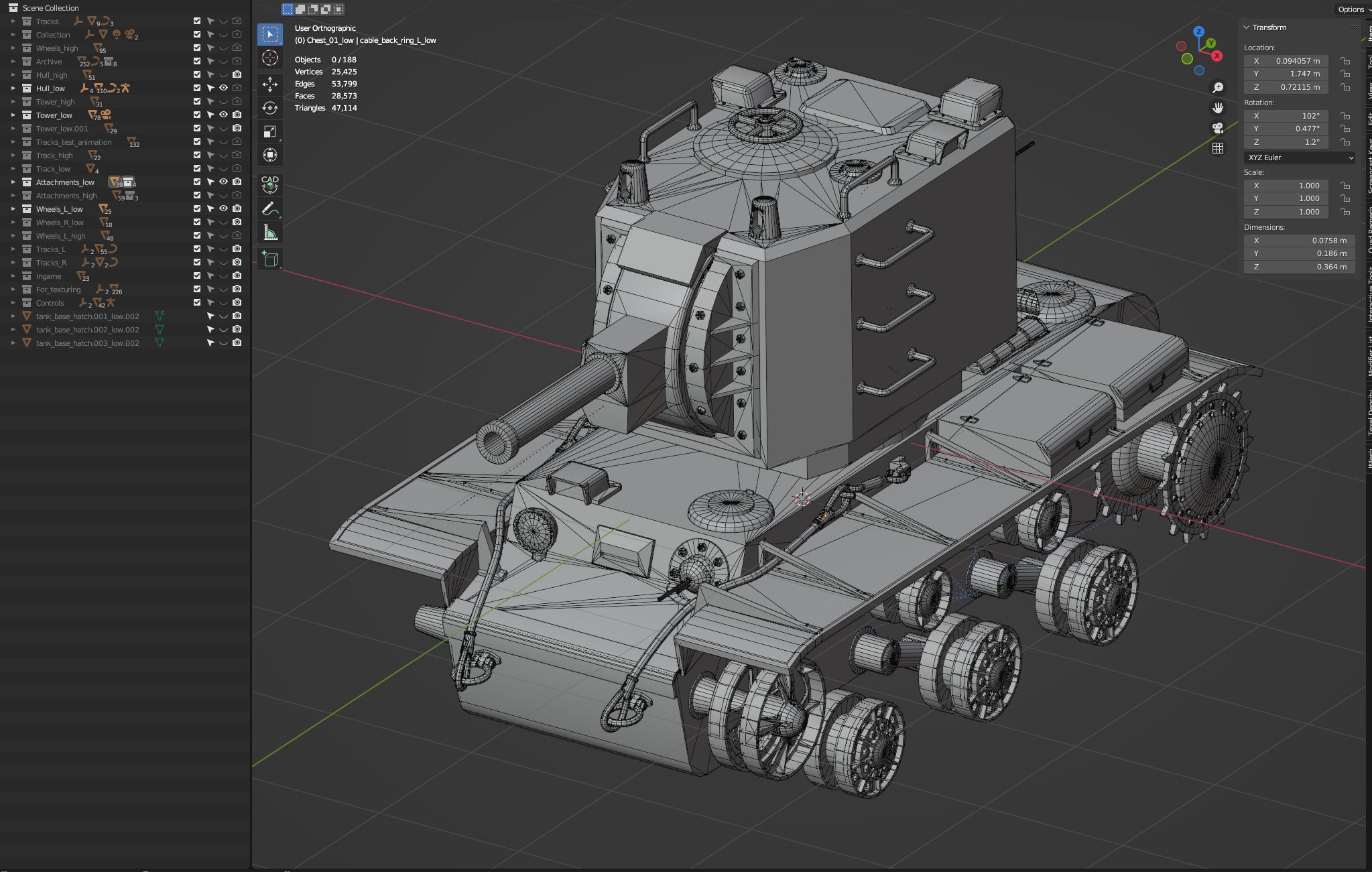Toggle camera view in viewport gizmo
The image size is (1372, 872).
click(x=1218, y=128)
